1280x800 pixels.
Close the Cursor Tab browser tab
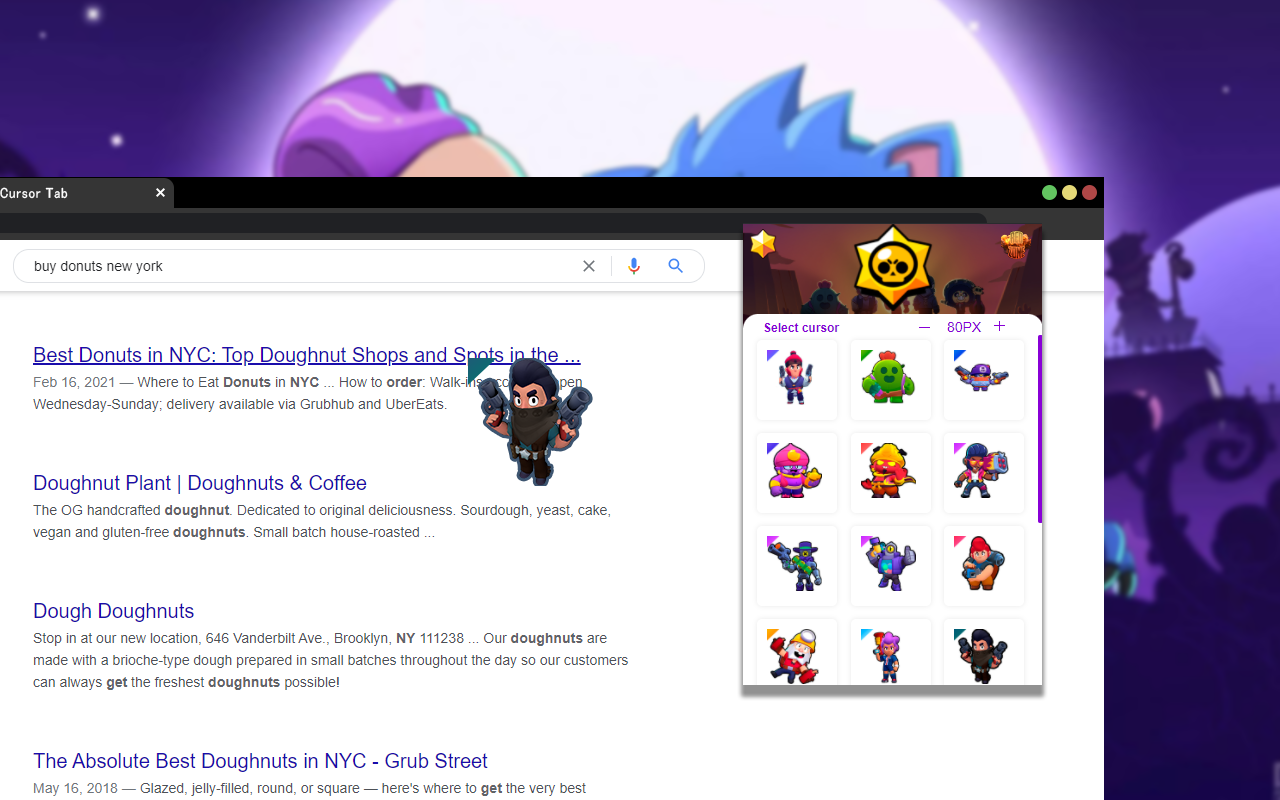click(160, 193)
